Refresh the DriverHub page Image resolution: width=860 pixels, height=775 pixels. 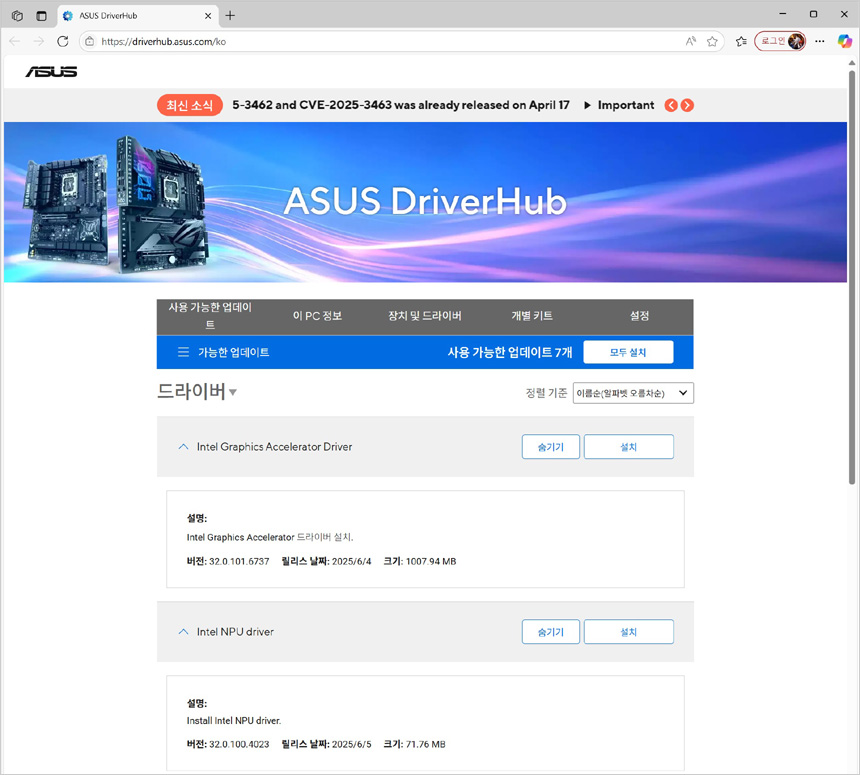coord(62,41)
